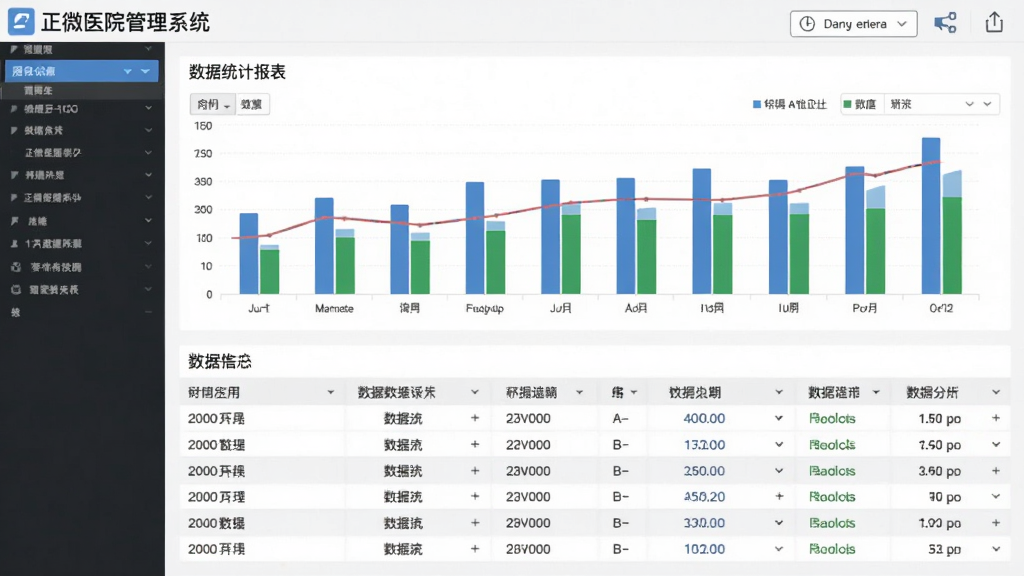Open the first chart toolbar dropdown tab

coord(212,104)
